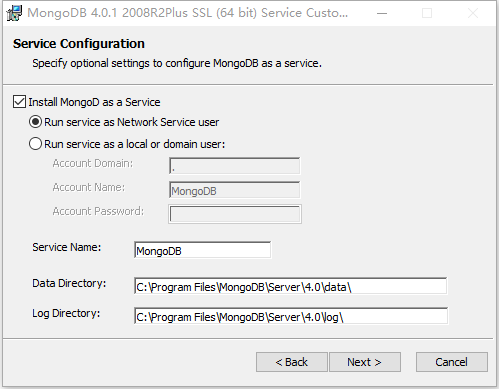The width and height of the screenshot is (499, 389).
Task: Cancel the MongoDB installation
Action: [x=452, y=362]
